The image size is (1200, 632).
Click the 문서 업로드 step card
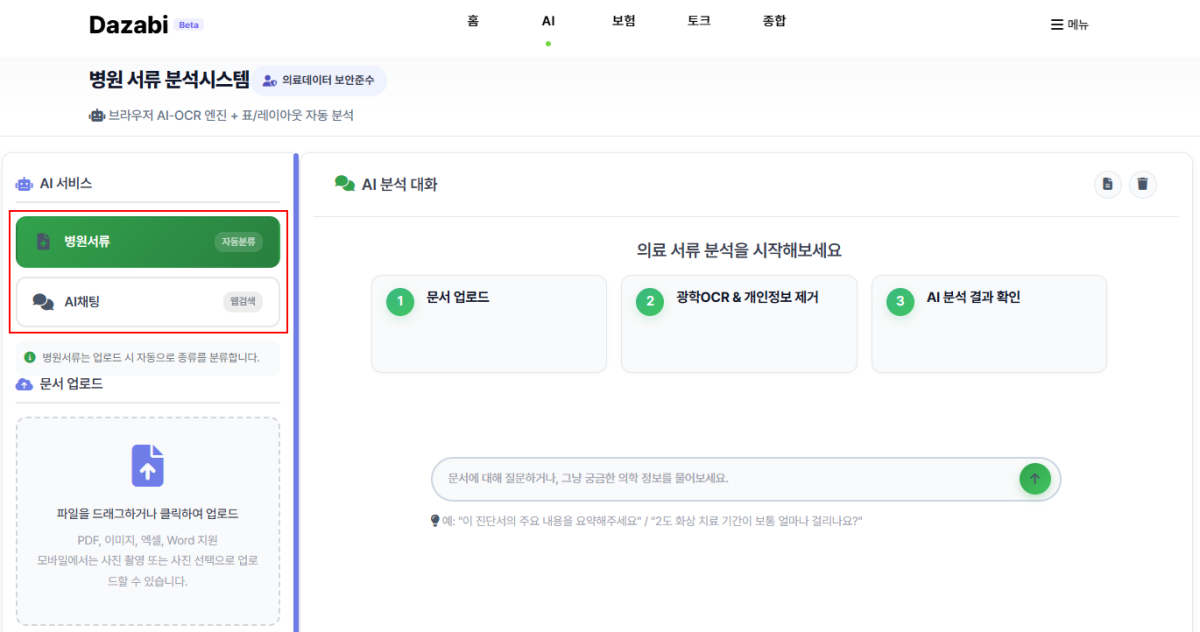coord(489,323)
